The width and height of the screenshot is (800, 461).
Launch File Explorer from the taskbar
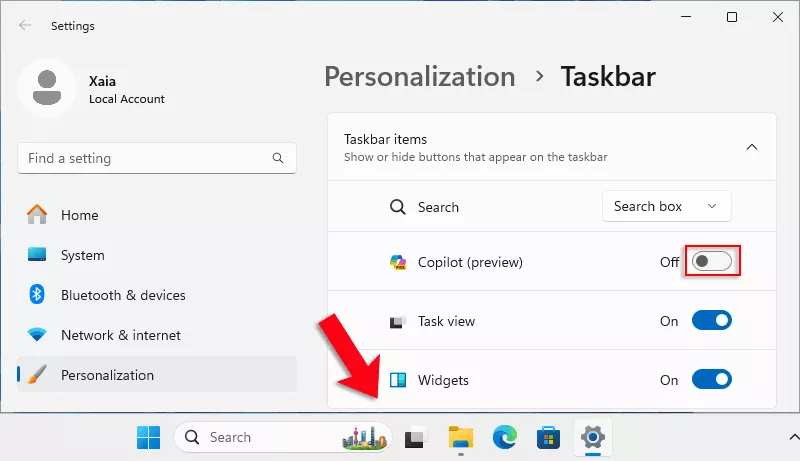460,437
